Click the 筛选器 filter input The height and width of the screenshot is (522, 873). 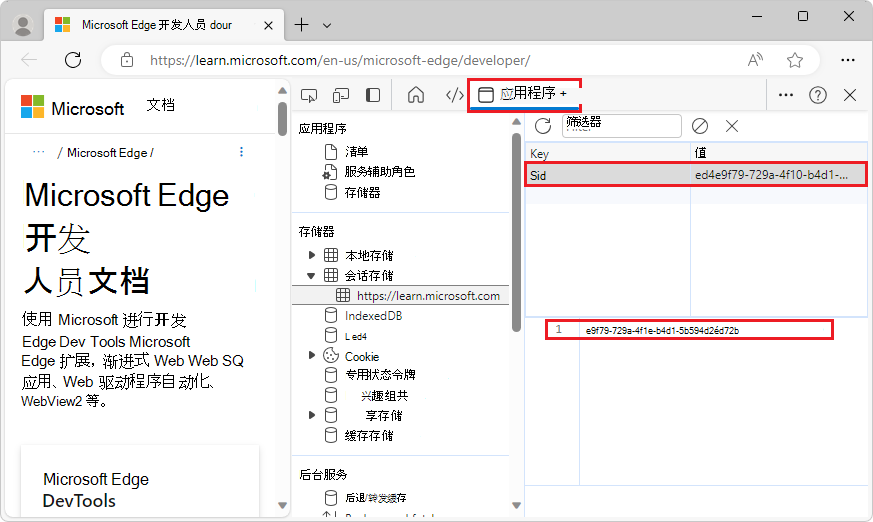tap(621, 126)
